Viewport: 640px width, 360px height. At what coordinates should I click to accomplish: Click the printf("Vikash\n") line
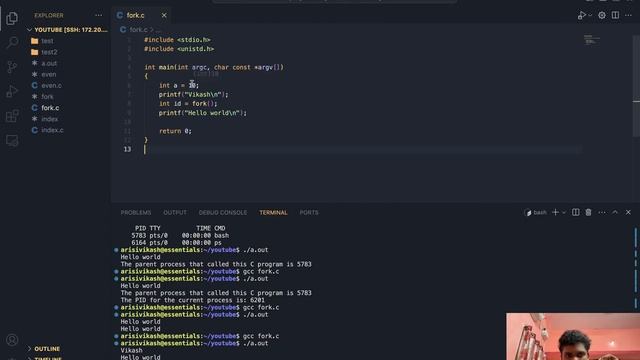[x=193, y=95]
